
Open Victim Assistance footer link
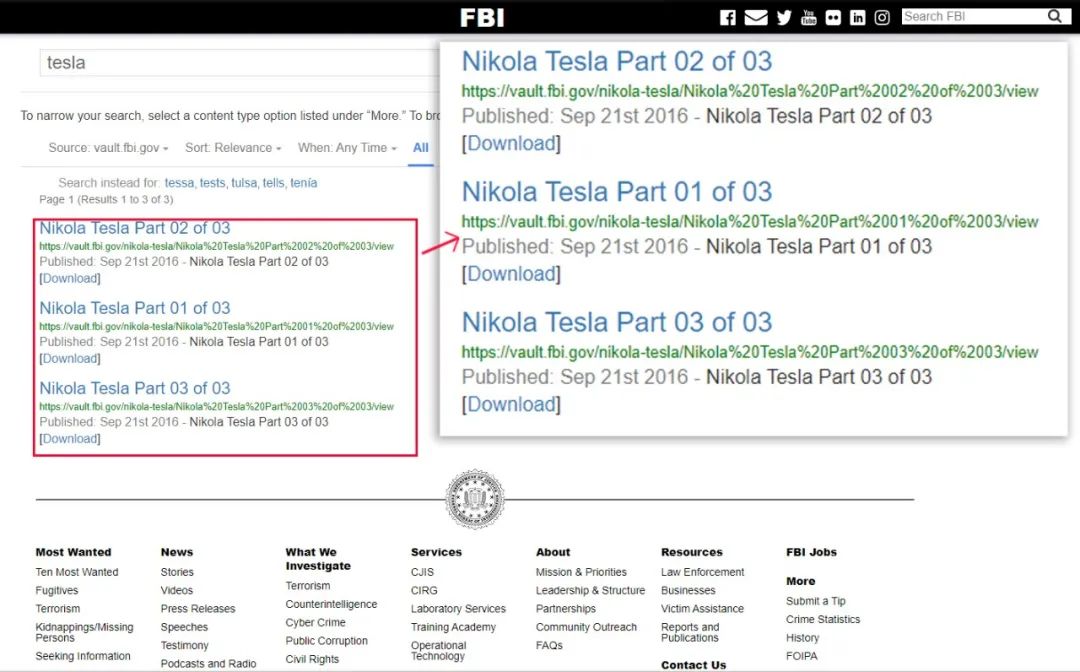[703, 609]
